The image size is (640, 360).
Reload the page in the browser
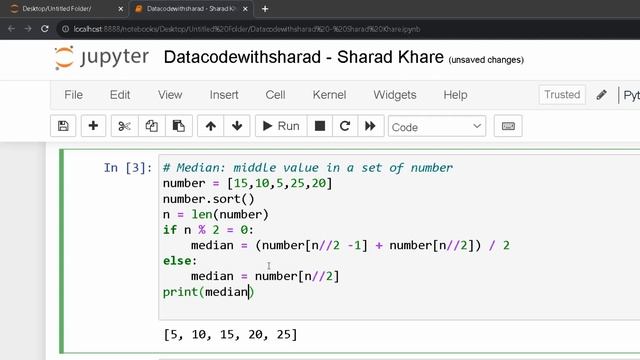[45, 29]
